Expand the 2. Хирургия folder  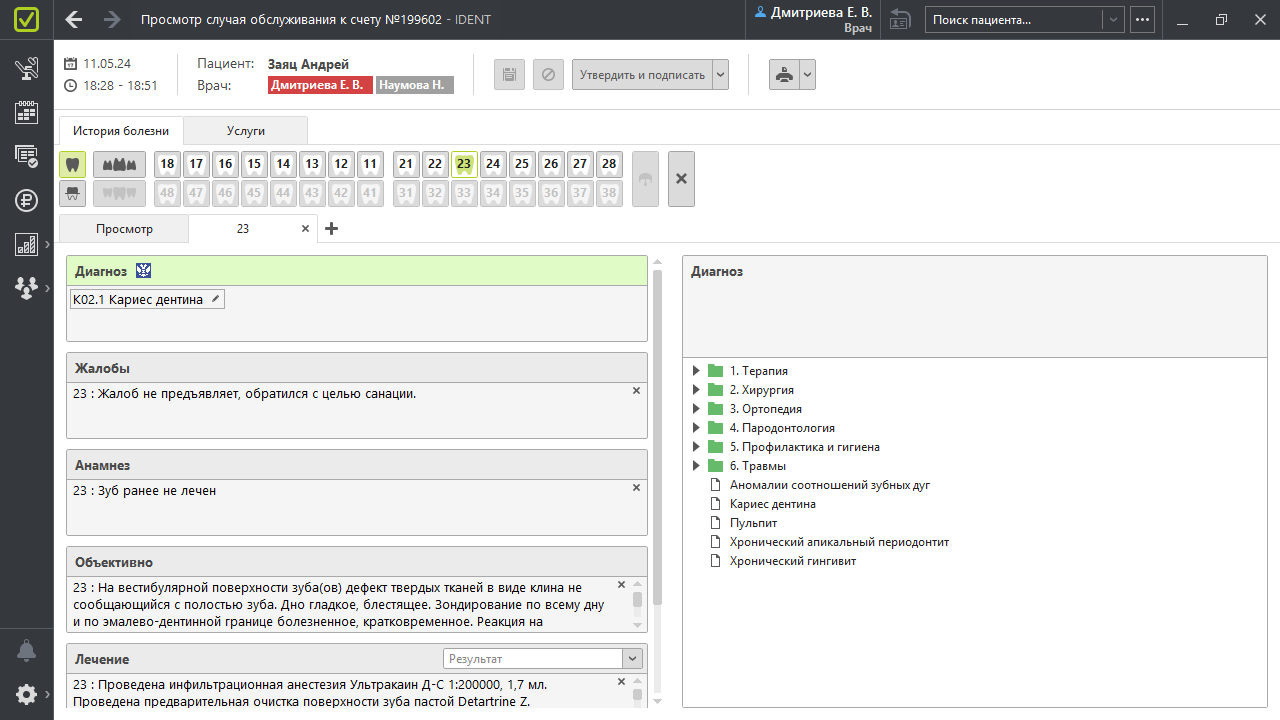pyautogui.click(x=696, y=390)
